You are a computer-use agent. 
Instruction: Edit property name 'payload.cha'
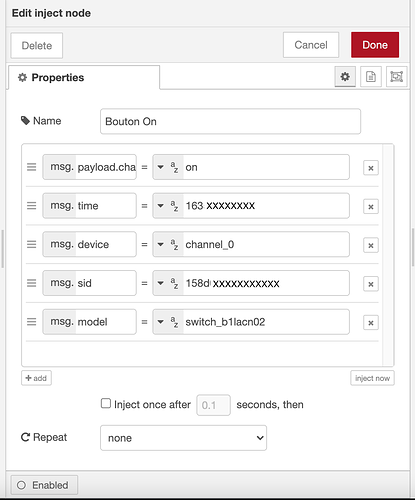[106, 167]
